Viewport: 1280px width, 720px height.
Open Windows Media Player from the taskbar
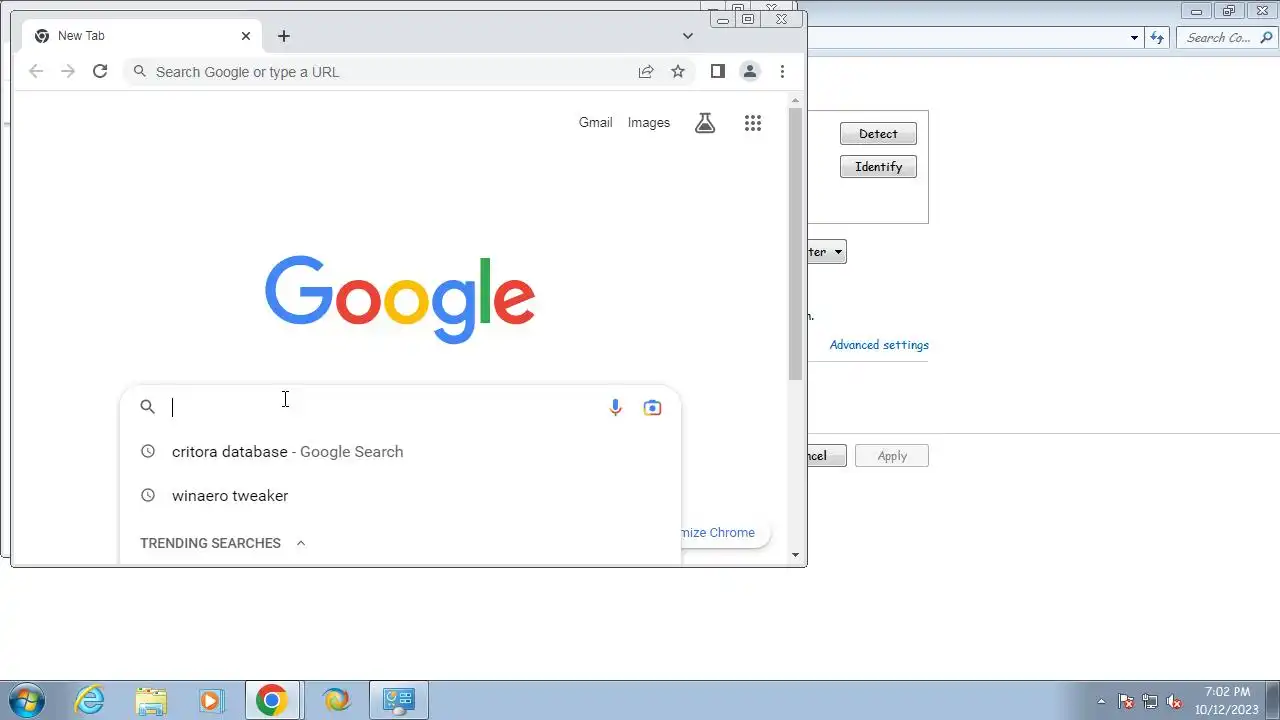click(211, 700)
